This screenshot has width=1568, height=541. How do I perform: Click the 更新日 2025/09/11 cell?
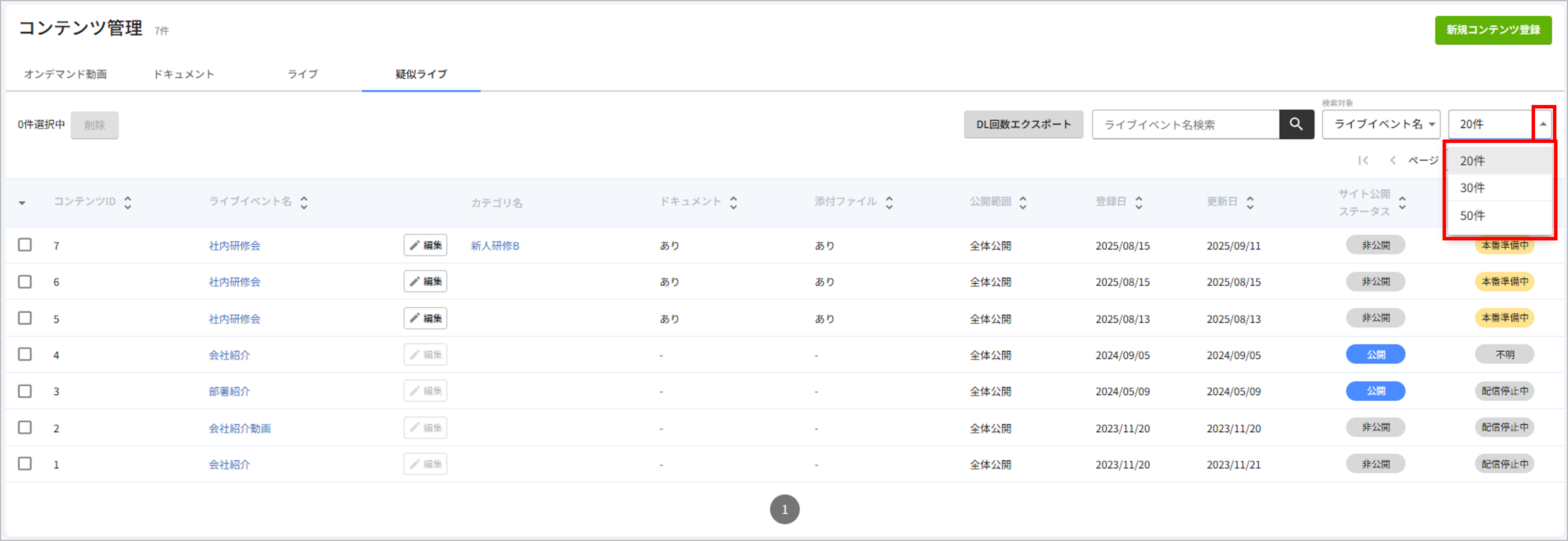click(1234, 246)
